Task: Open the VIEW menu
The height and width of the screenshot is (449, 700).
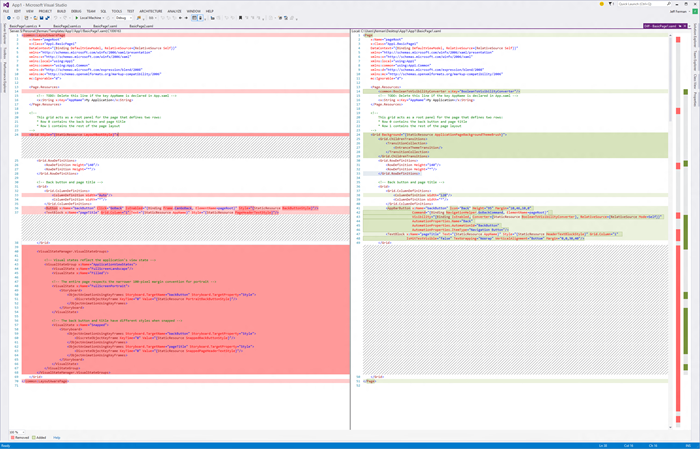Action: (29, 11)
